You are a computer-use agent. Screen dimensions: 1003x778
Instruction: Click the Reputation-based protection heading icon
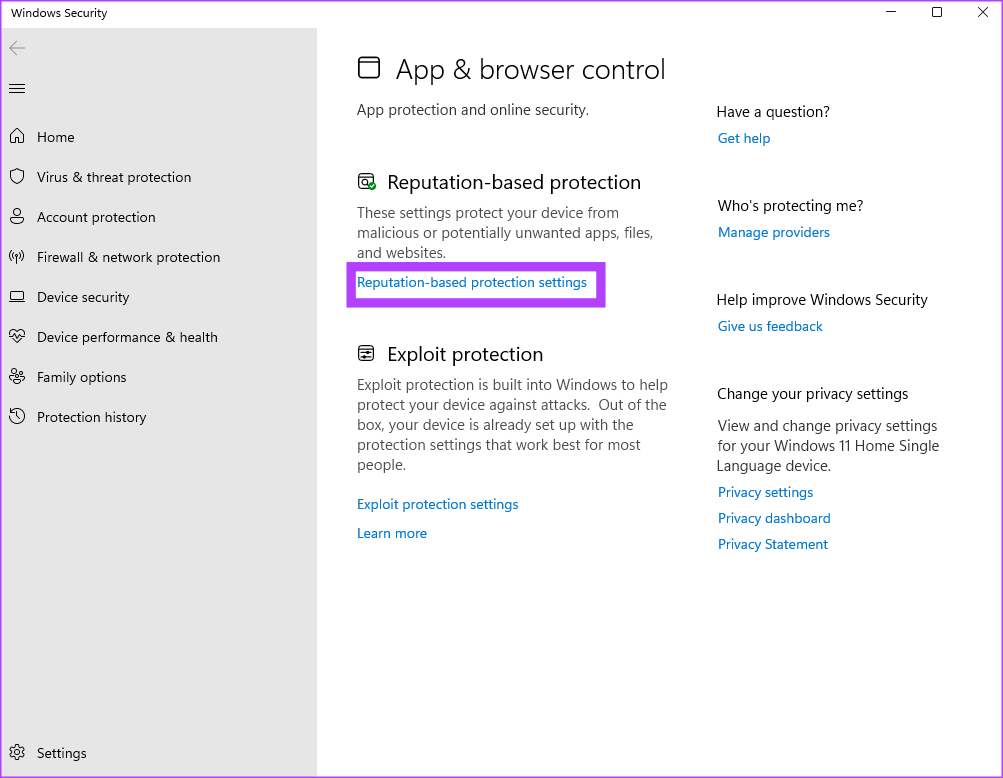pos(367,182)
